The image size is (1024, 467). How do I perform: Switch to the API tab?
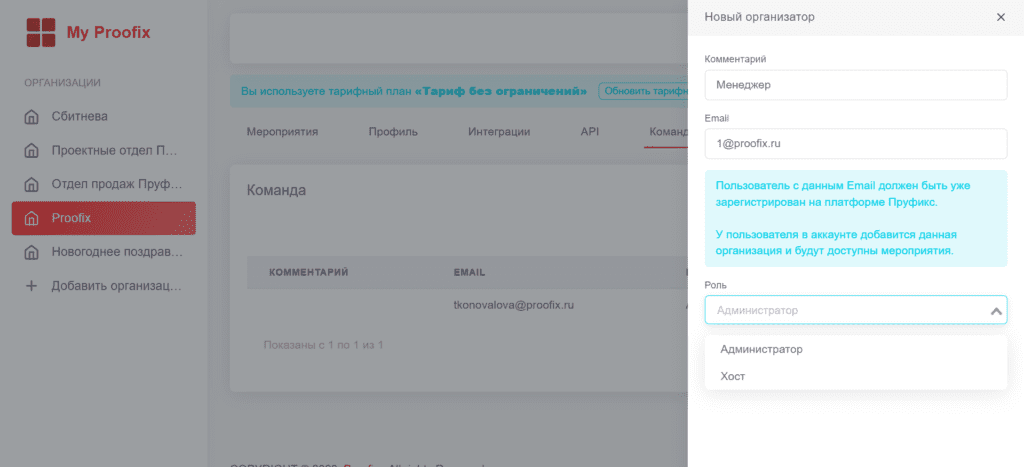[590, 132]
